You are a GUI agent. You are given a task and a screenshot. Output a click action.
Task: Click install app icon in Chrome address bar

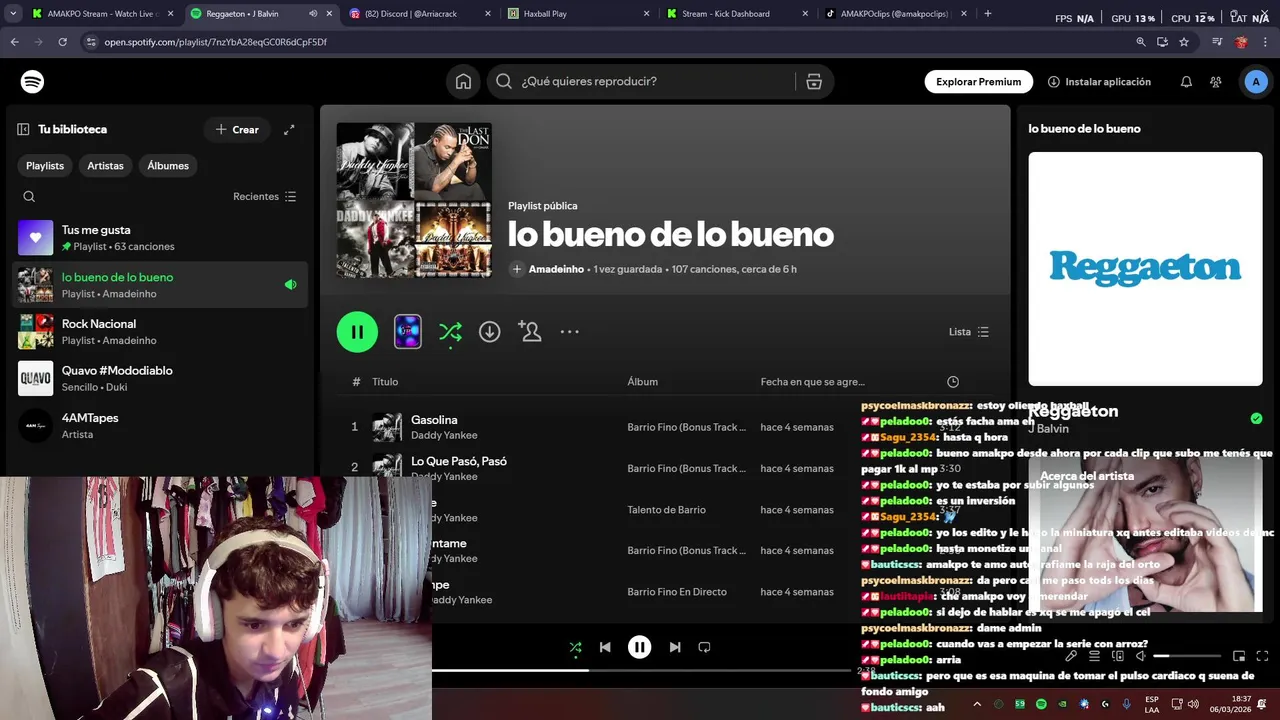click(x=1162, y=42)
